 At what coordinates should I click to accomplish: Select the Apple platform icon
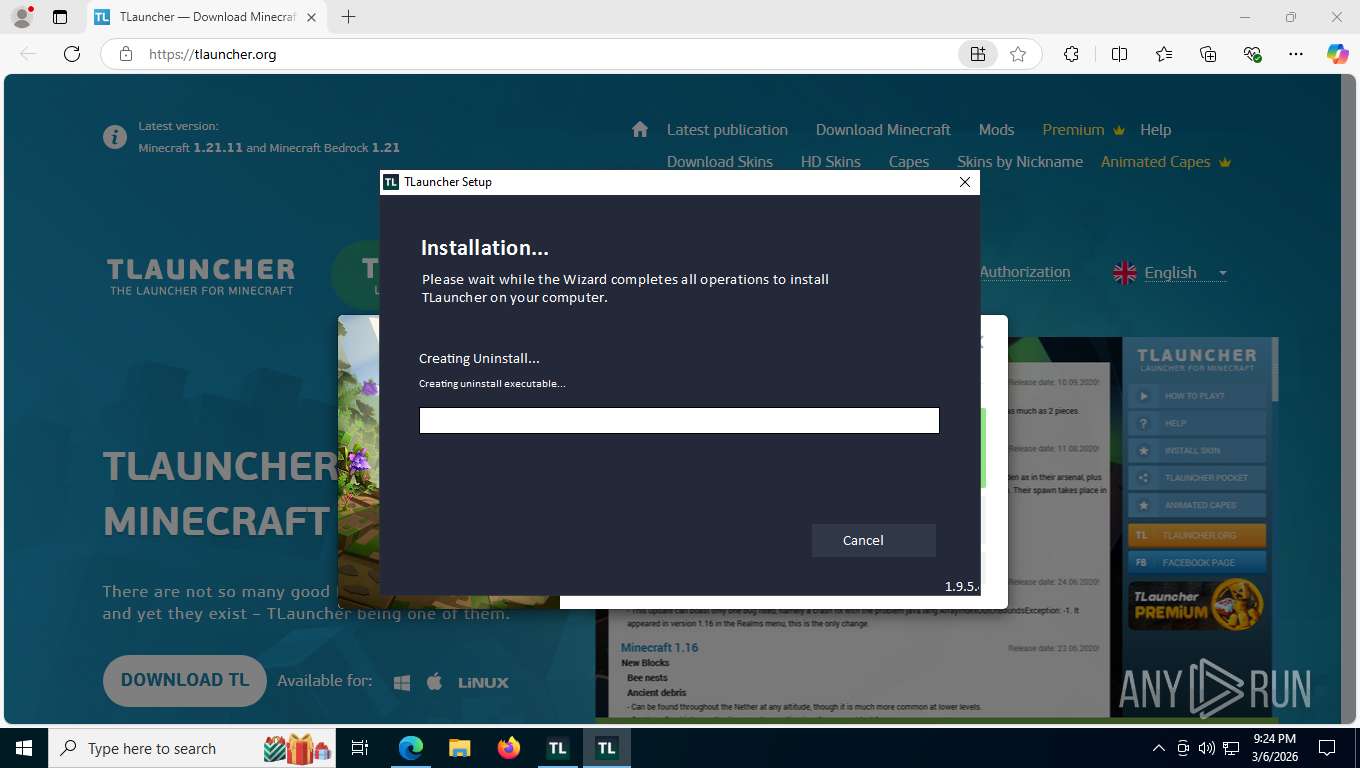click(x=434, y=682)
